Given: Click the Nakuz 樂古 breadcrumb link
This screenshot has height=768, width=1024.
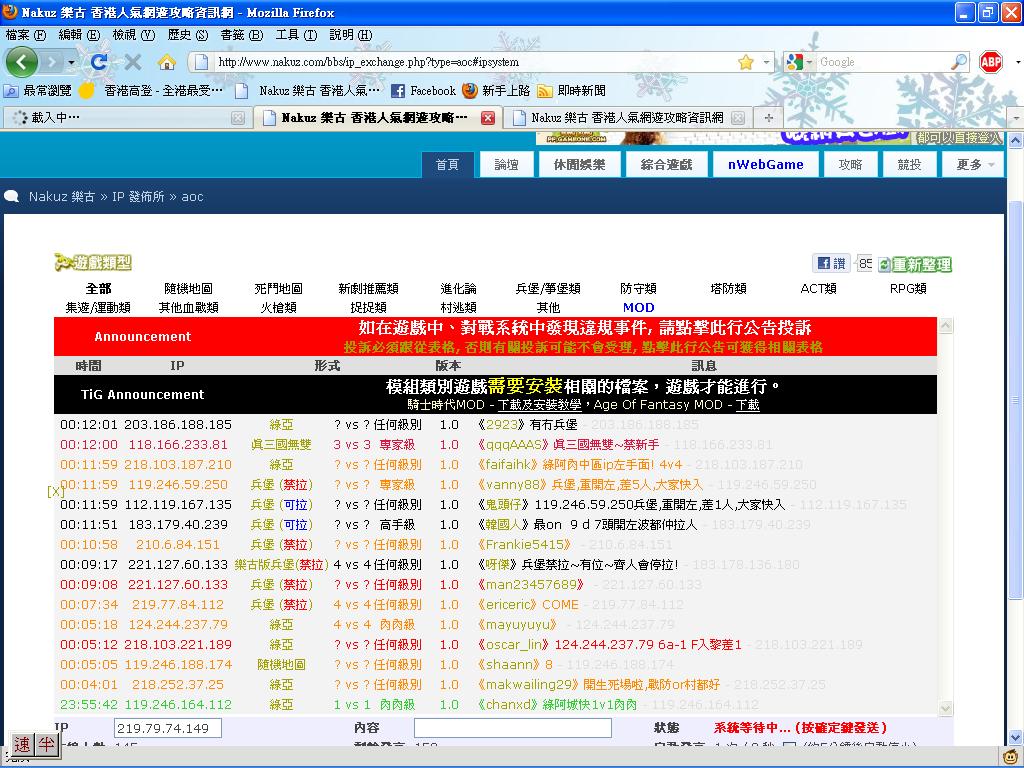Looking at the screenshot, I should (x=62, y=197).
